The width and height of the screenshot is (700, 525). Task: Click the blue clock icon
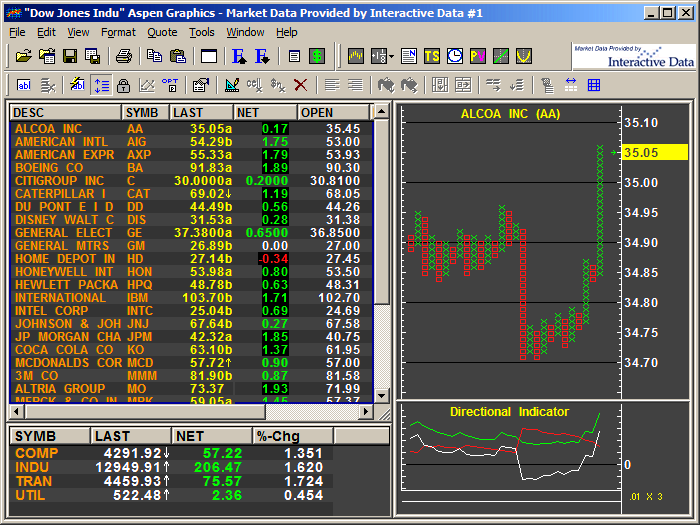coord(454,56)
